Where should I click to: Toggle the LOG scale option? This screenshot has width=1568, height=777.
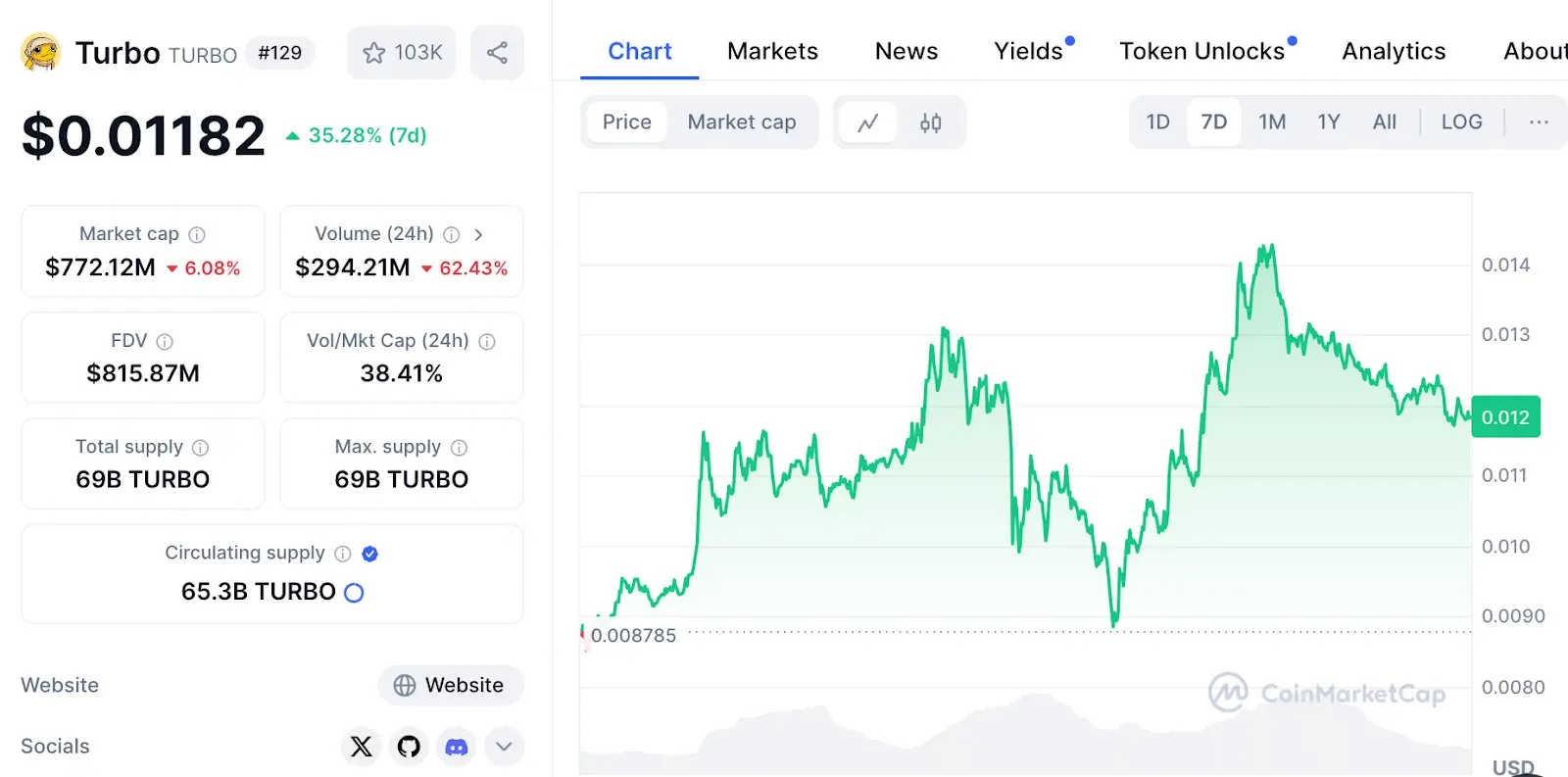pyautogui.click(x=1461, y=122)
